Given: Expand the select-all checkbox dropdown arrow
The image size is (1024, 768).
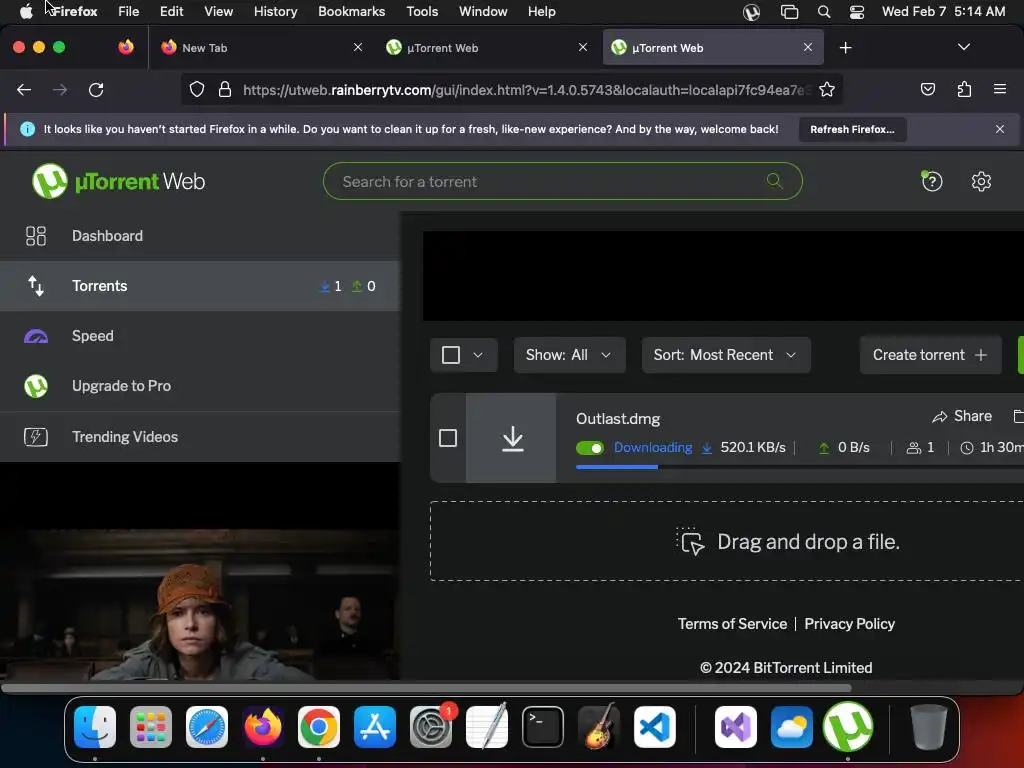Looking at the screenshot, I should coord(478,355).
